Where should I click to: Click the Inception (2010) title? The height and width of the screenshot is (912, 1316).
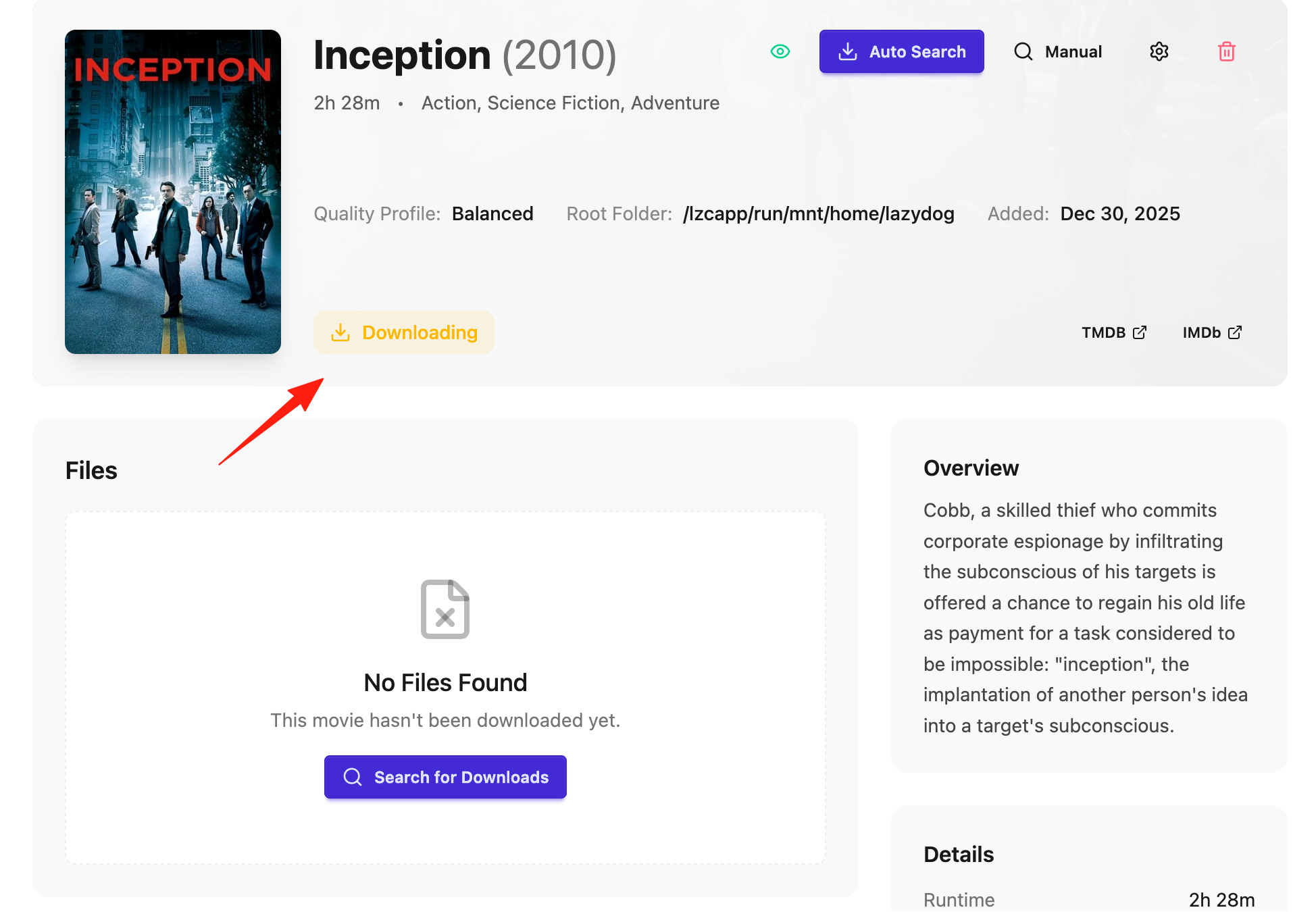465,55
